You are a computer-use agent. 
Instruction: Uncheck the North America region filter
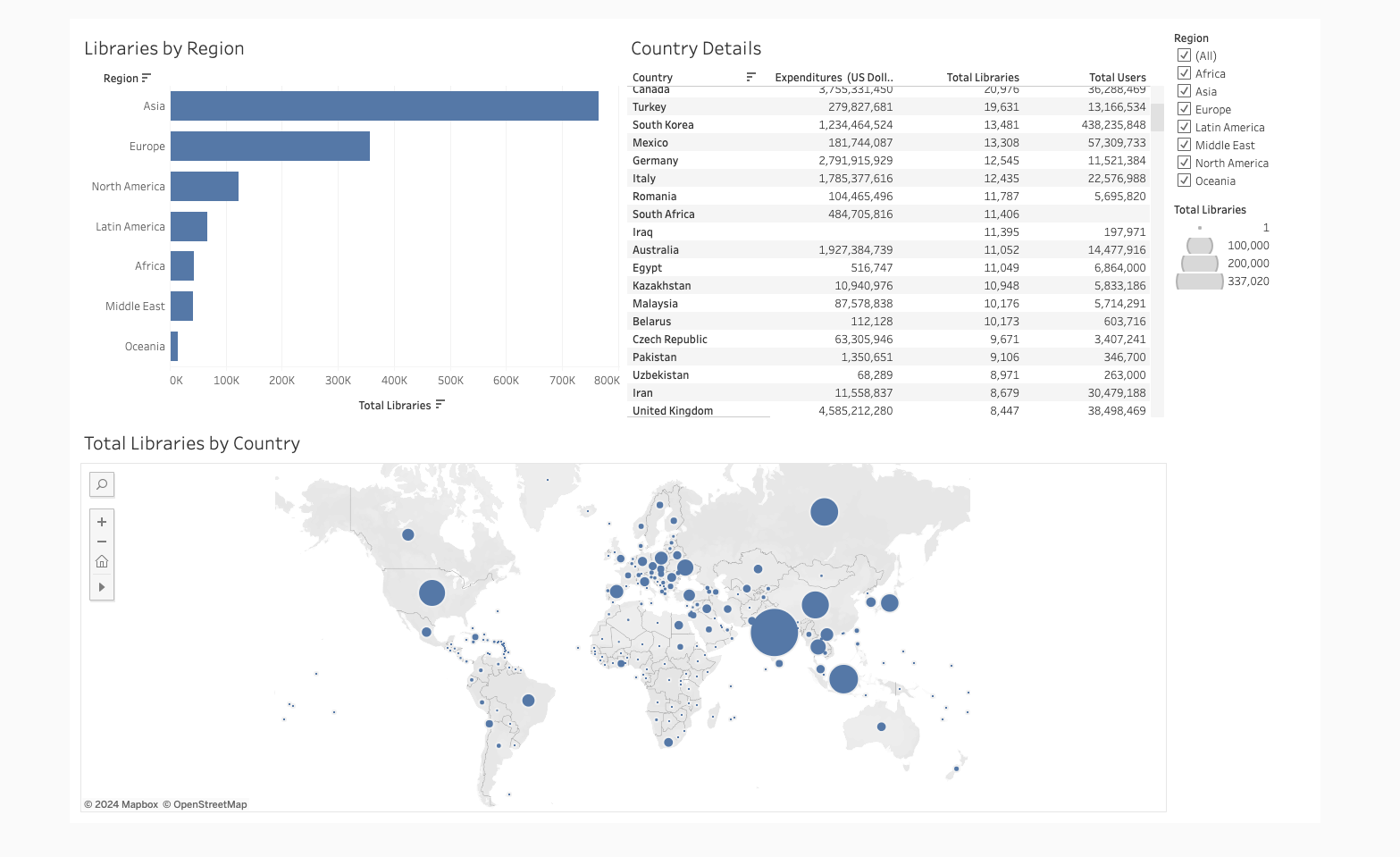click(x=1184, y=163)
